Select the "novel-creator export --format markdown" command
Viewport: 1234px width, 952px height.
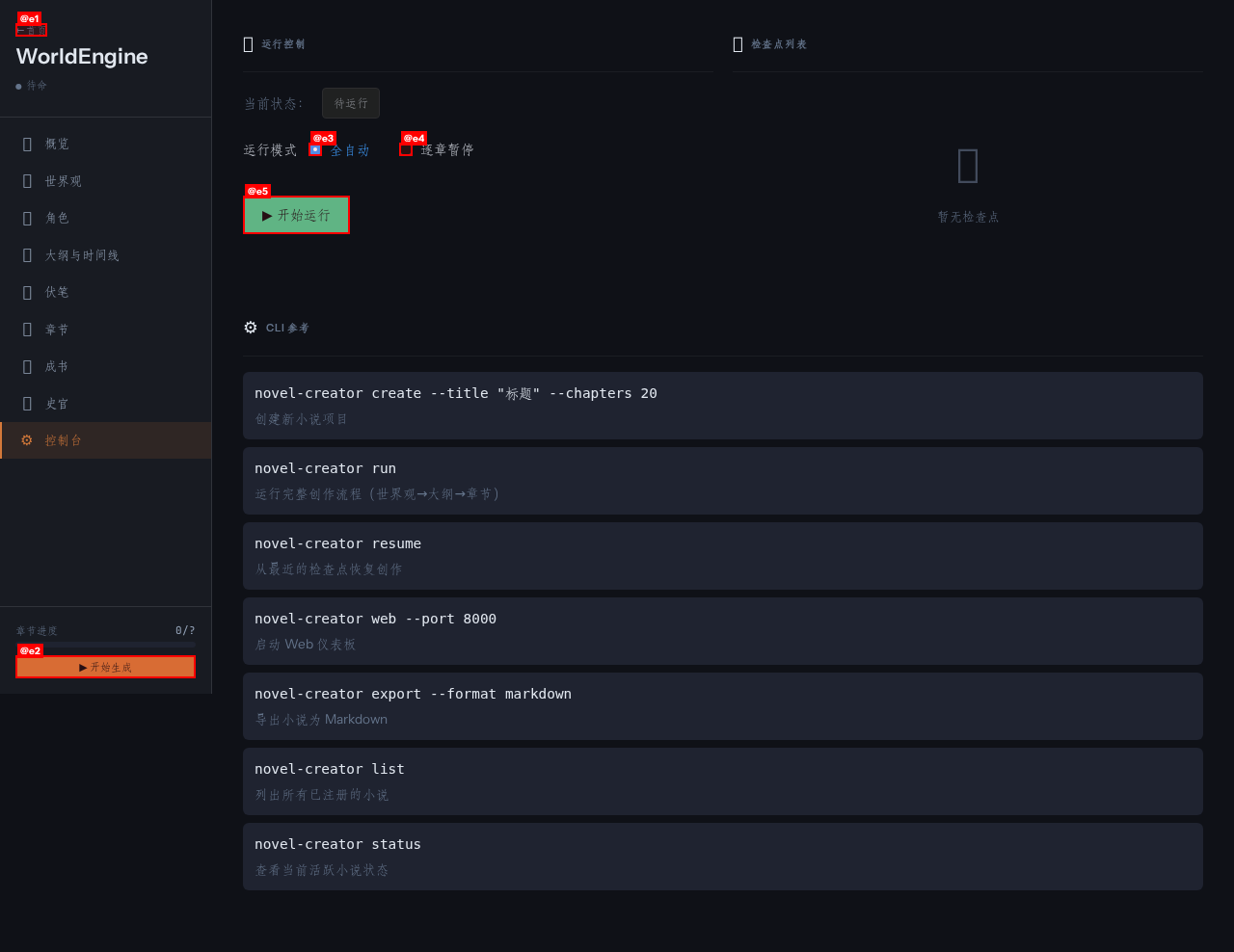413,694
